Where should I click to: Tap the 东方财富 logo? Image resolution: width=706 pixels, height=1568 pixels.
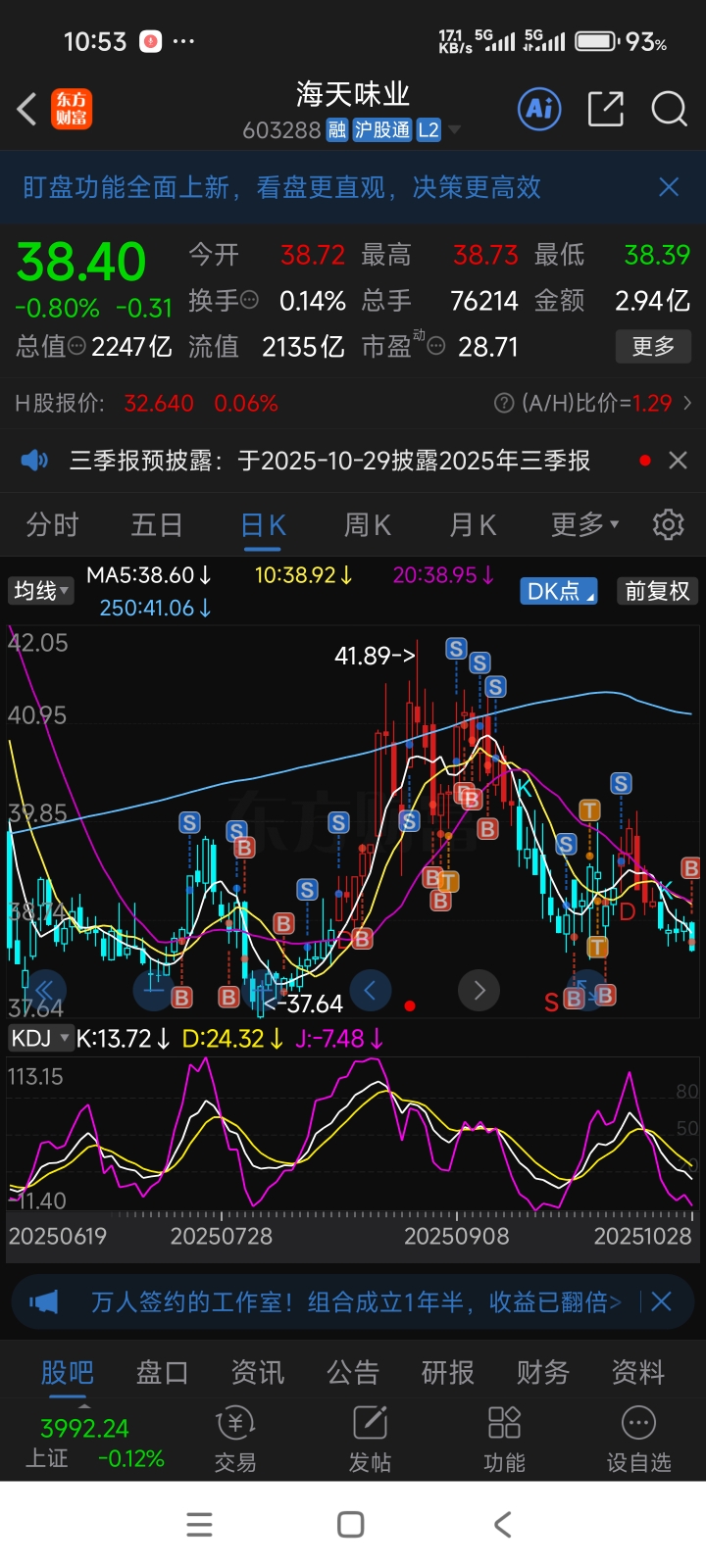pyautogui.click(x=72, y=109)
